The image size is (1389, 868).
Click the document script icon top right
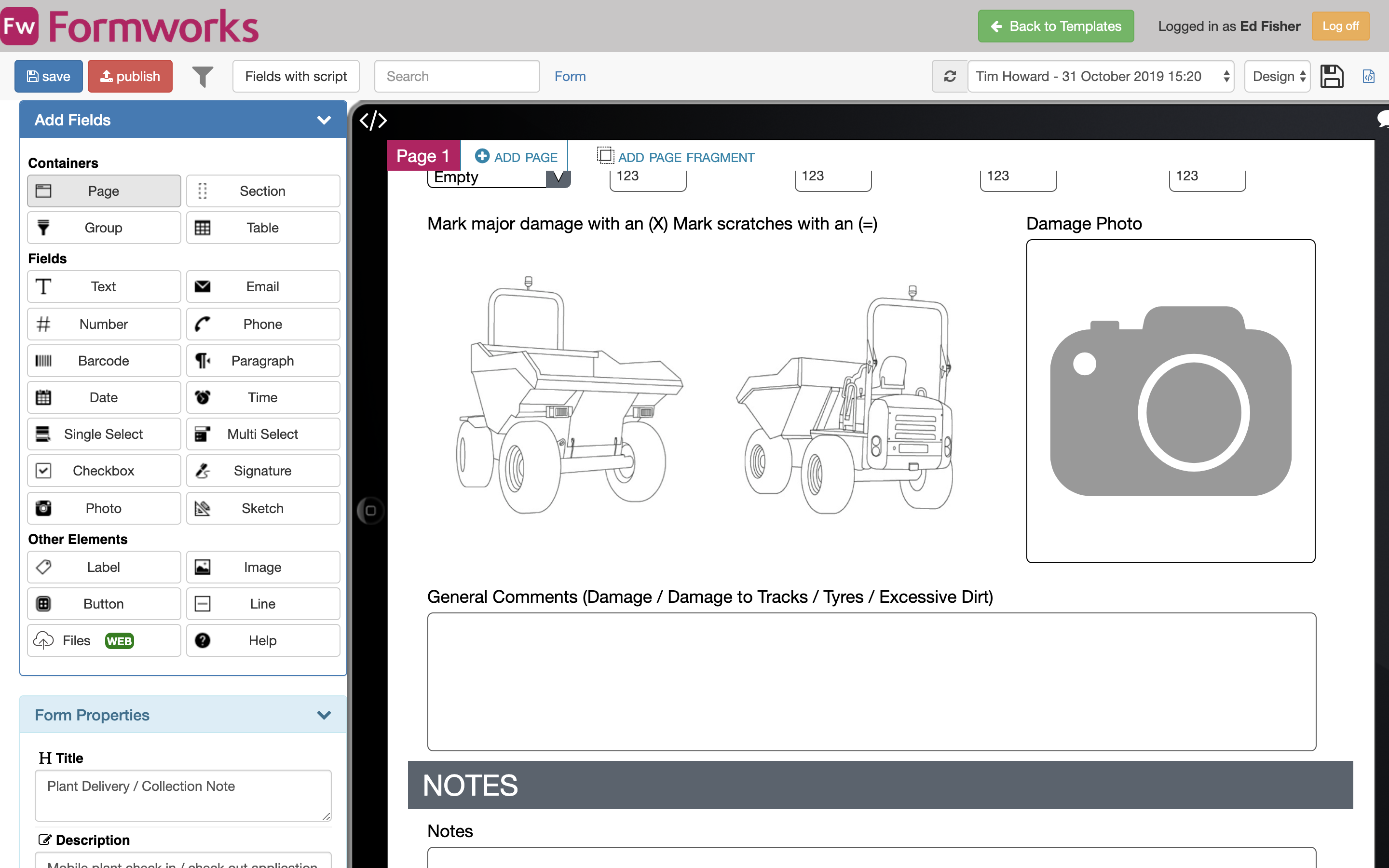click(1368, 76)
